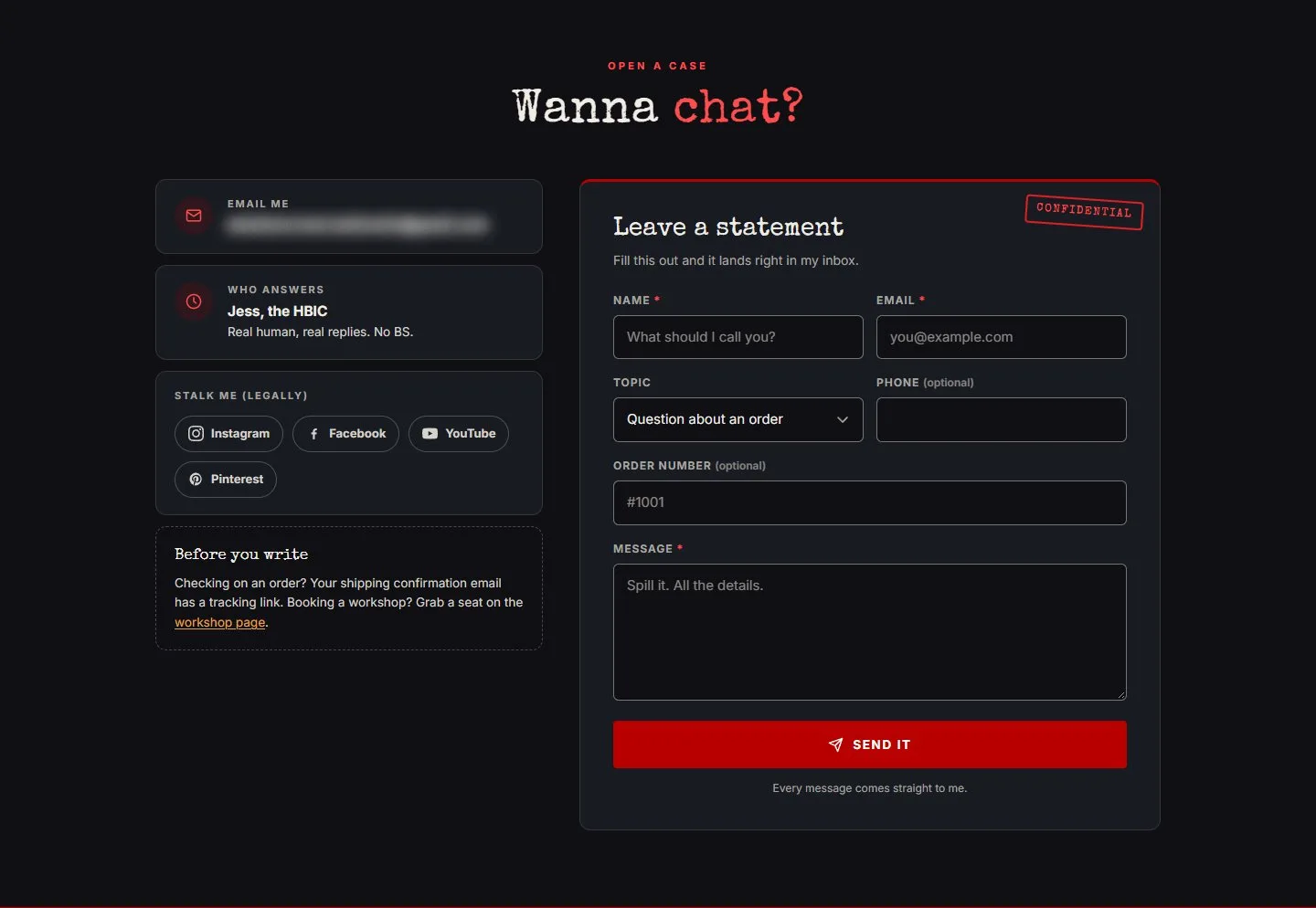Click the "Leave a statement" heading
Image resolution: width=1316 pixels, height=908 pixels.
point(728,227)
